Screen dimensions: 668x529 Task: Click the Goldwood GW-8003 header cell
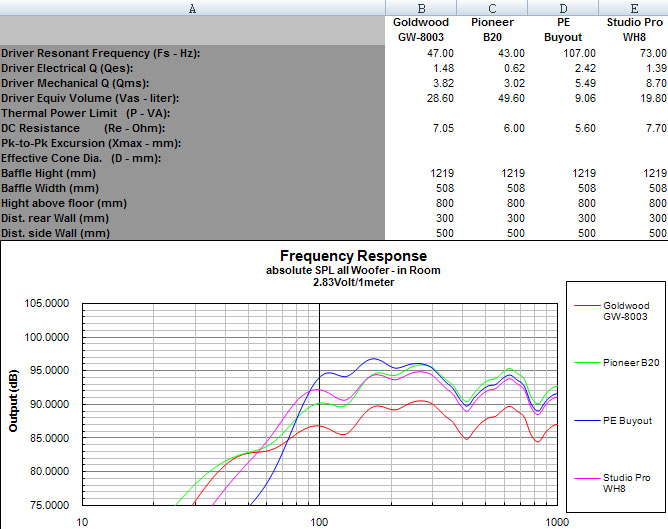(421, 30)
